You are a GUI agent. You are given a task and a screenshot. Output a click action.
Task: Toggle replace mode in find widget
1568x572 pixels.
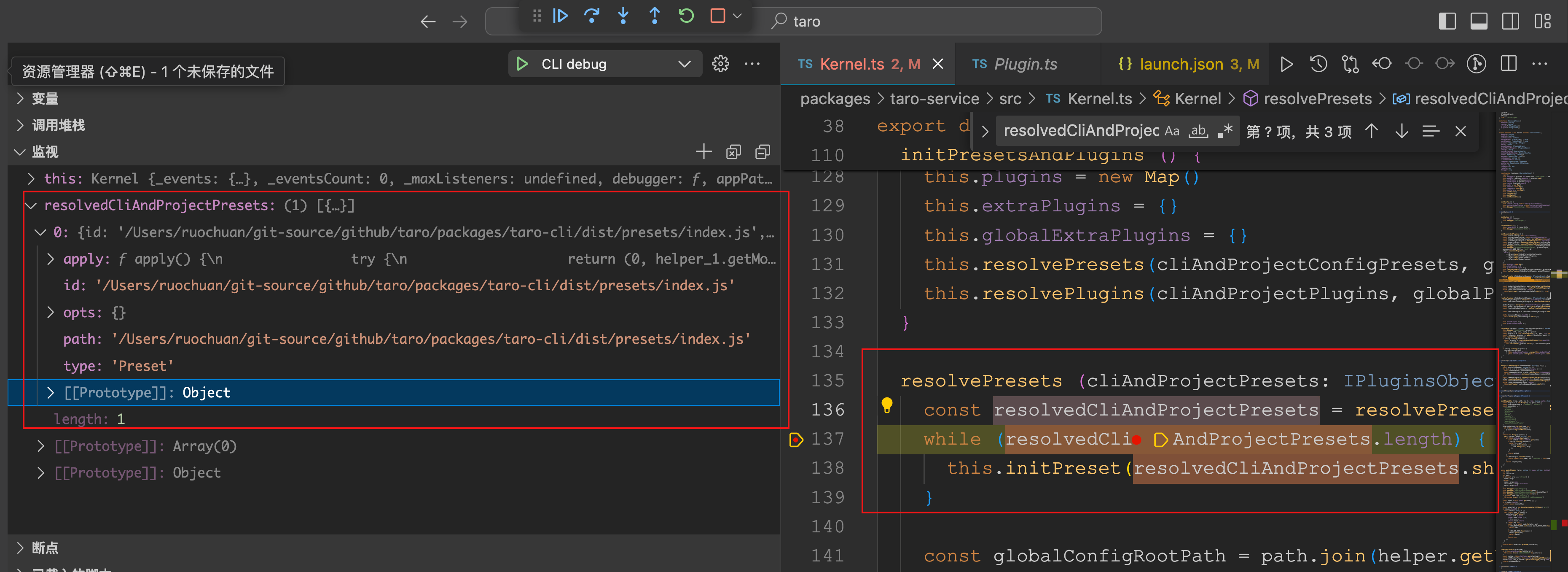[x=985, y=131]
